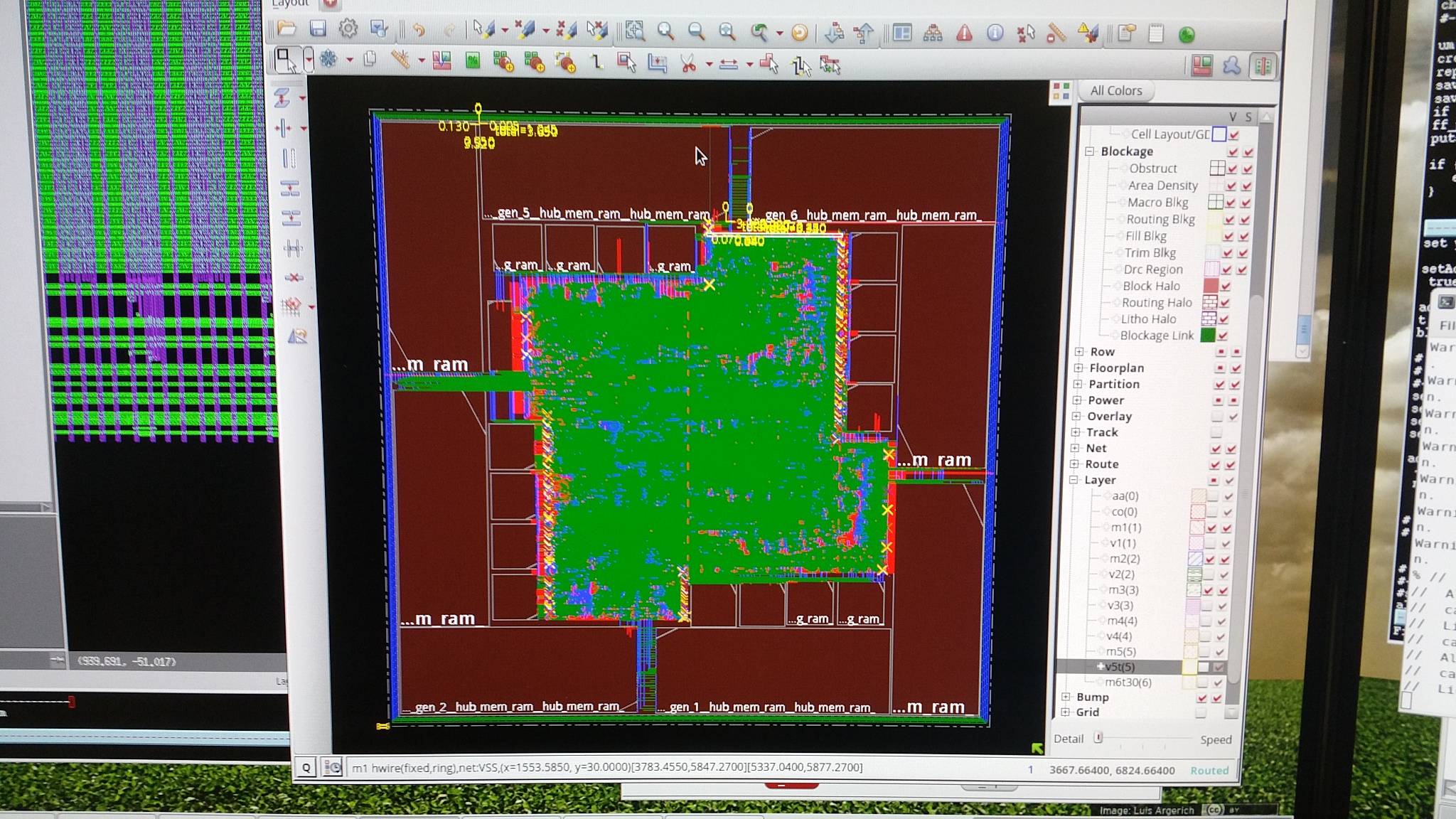Click the select-mode arrow tool icon
Screen dimensions: 1456x819
pyautogui.click(x=287, y=61)
